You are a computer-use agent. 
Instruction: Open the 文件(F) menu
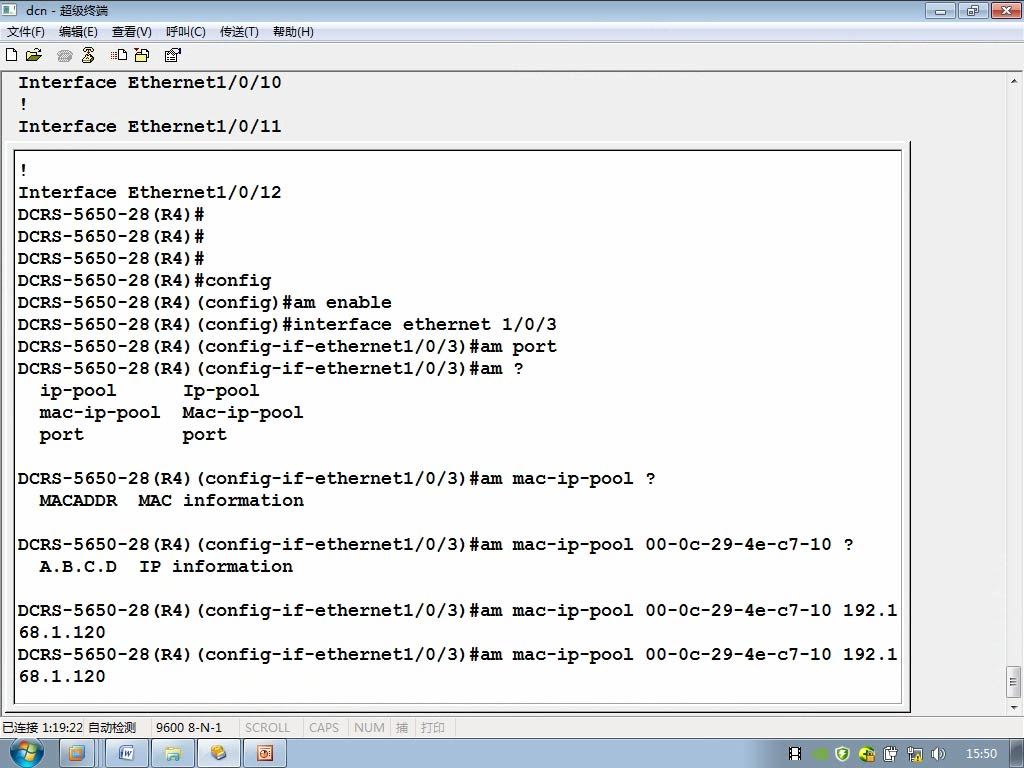[25, 31]
